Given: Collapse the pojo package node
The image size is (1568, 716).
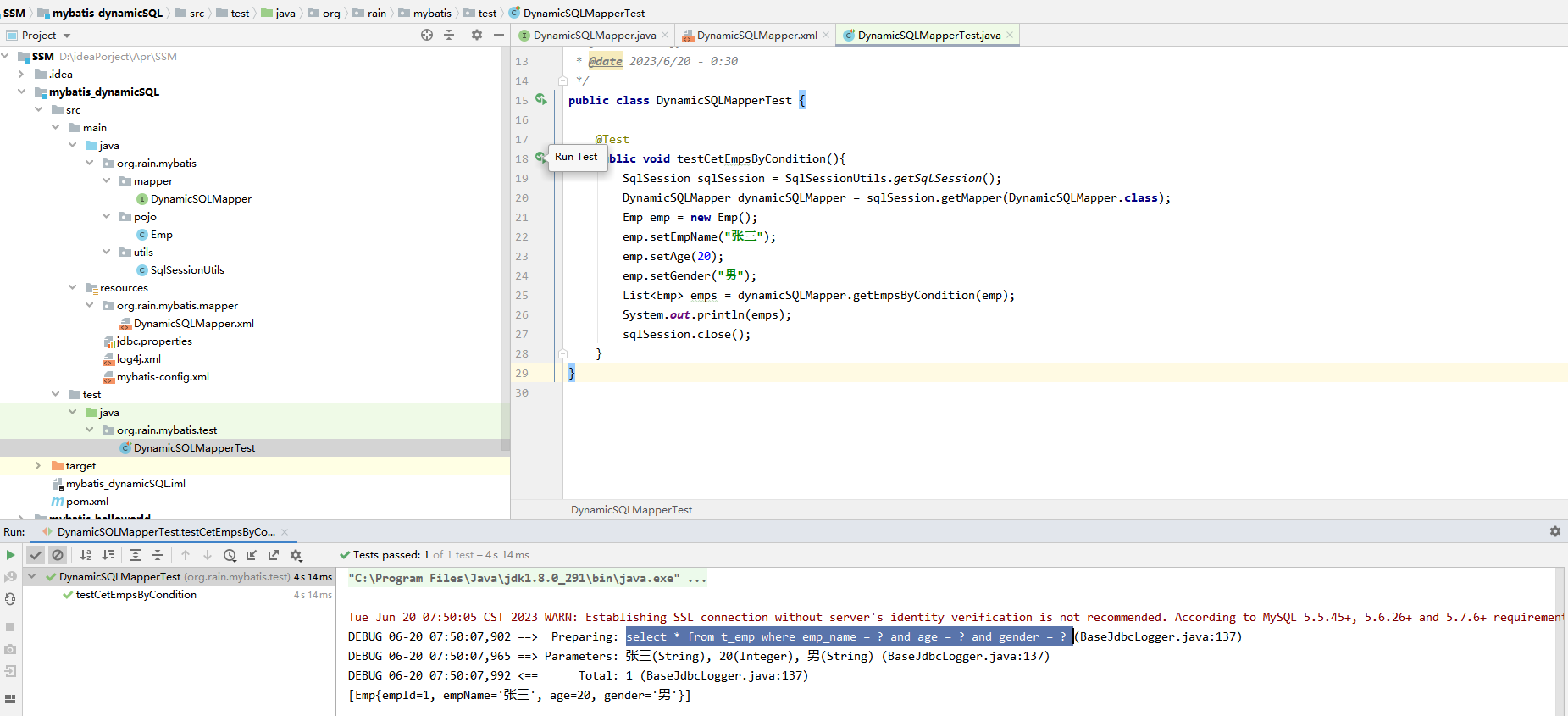Looking at the screenshot, I should (x=107, y=216).
